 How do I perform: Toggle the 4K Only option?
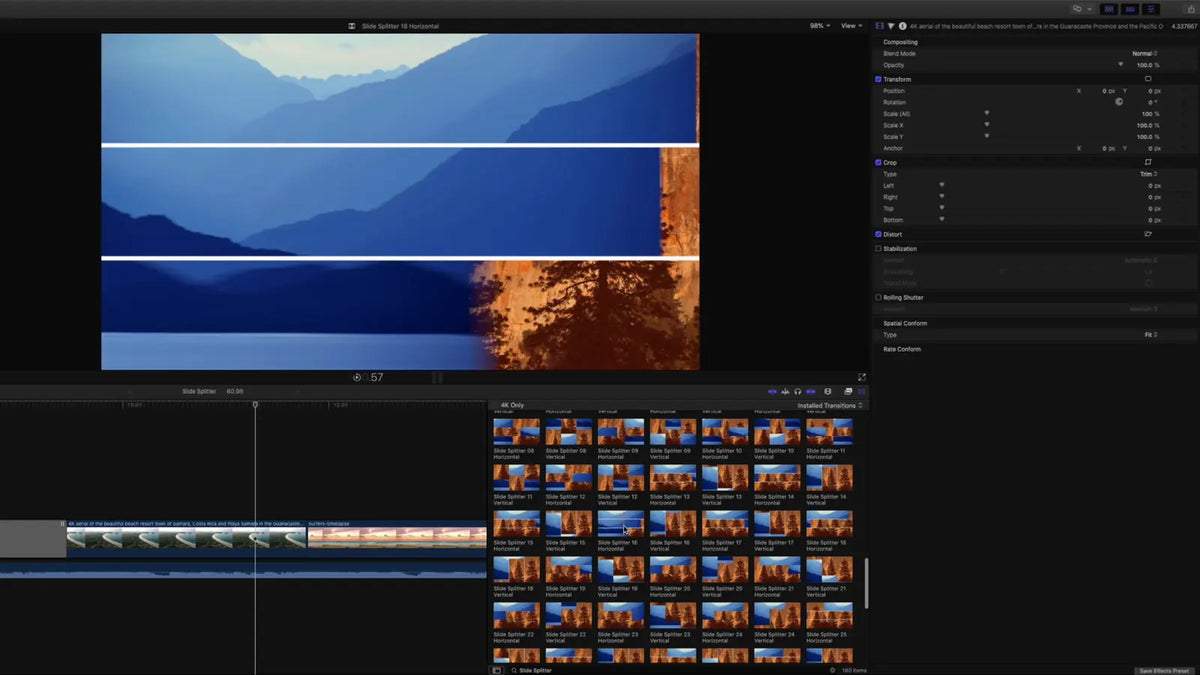pyautogui.click(x=512, y=406)
